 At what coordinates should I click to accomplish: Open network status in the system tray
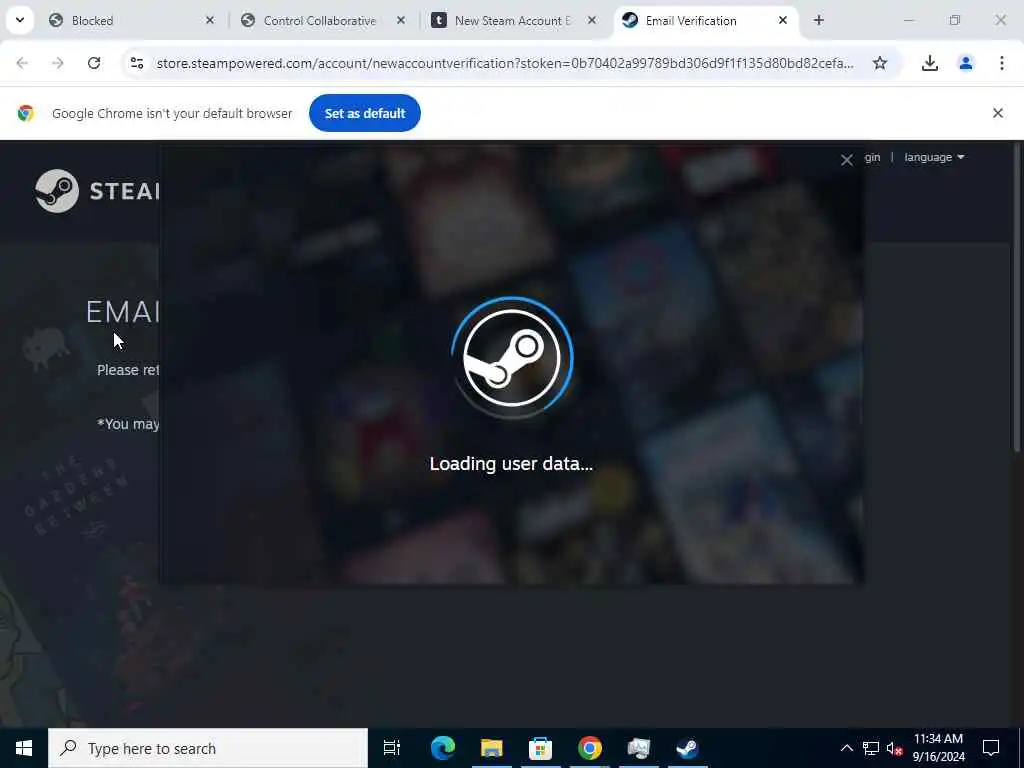[x=871, y=748]
